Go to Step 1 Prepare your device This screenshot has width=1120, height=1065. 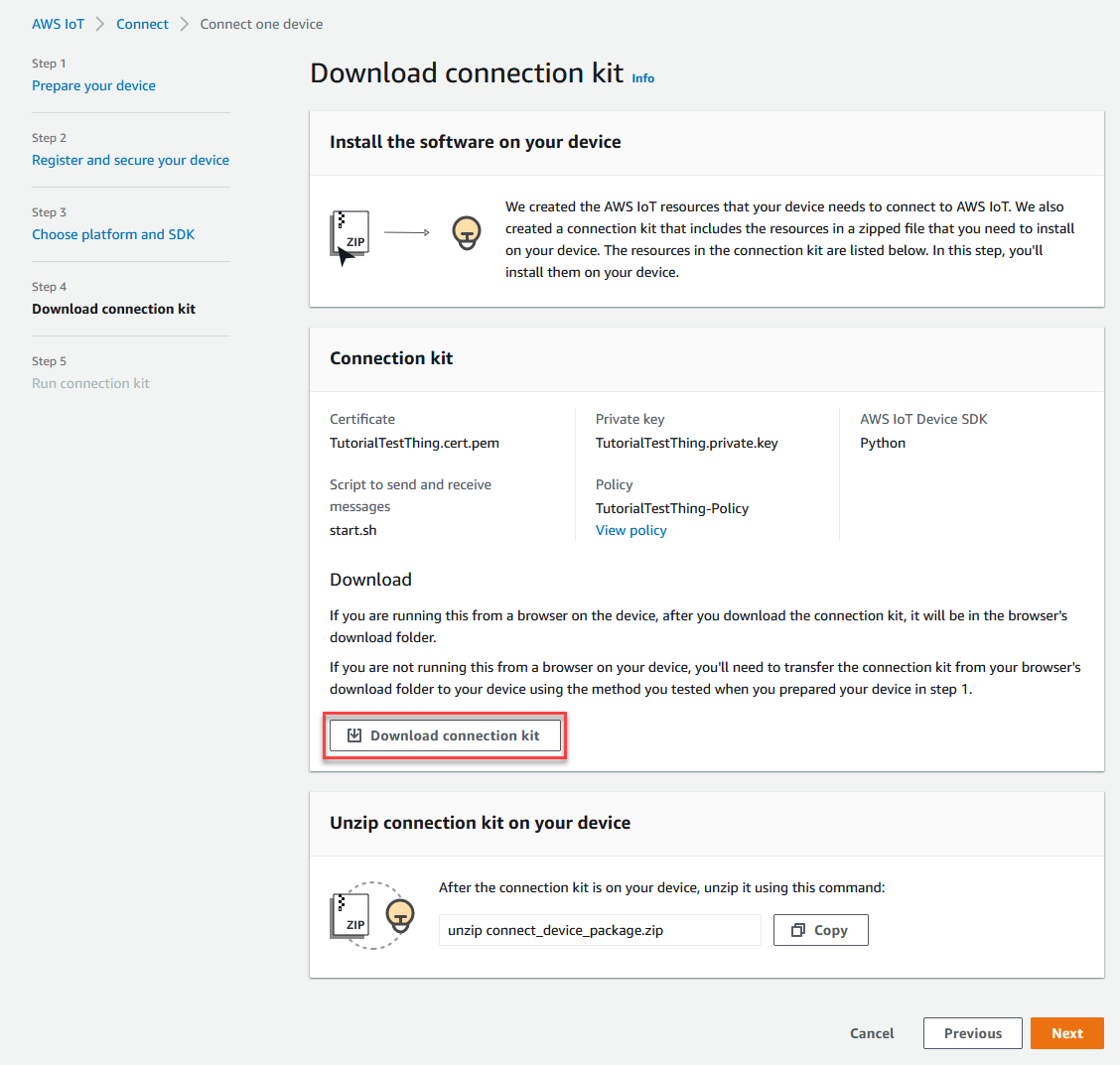coord(93,85)
